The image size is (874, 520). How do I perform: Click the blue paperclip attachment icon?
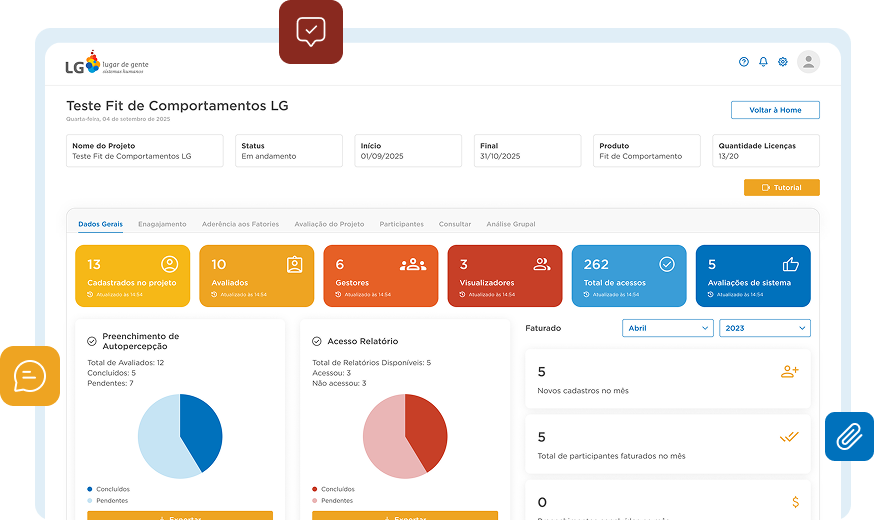849,436
